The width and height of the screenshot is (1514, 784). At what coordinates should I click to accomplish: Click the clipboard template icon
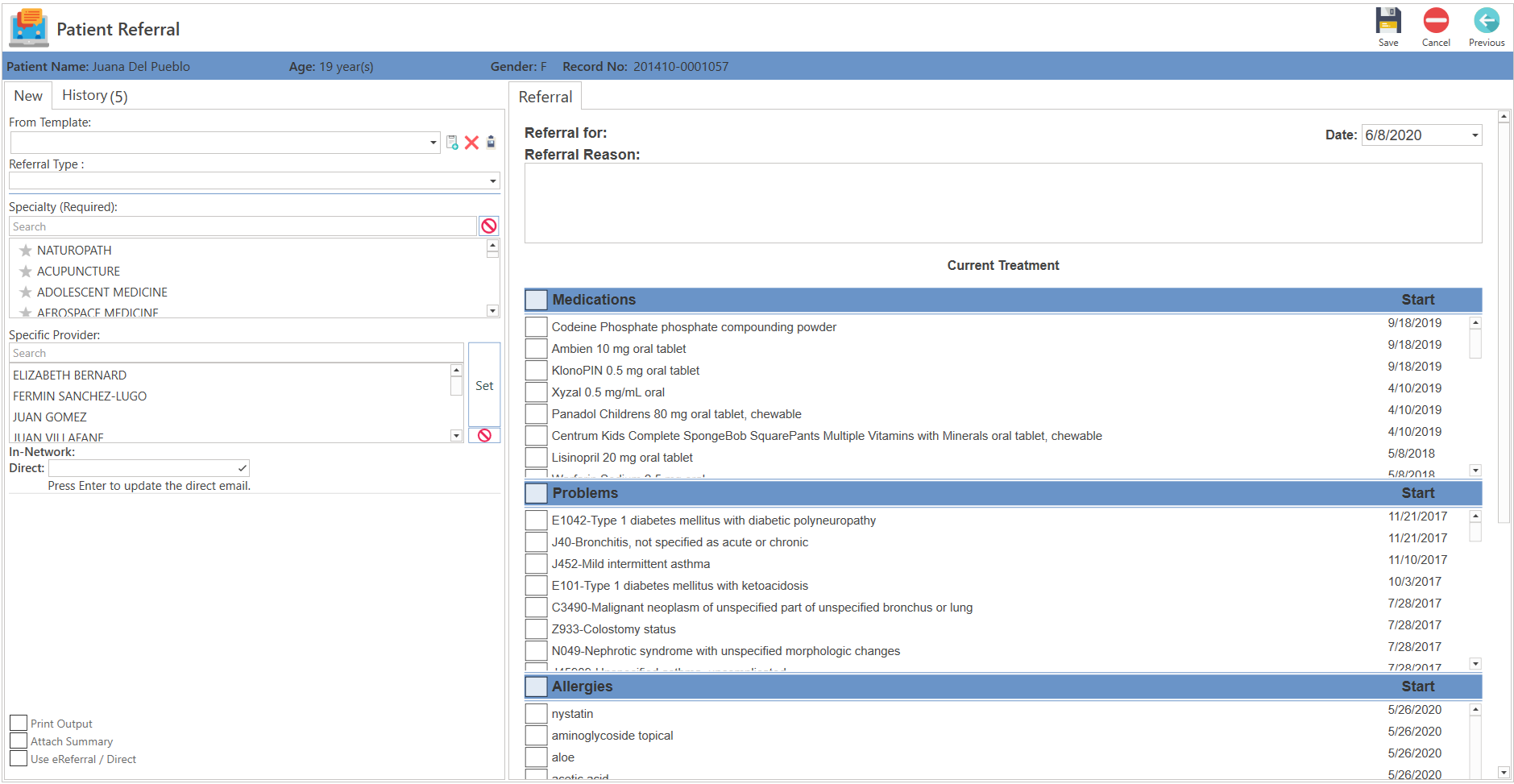pos(491,142)
